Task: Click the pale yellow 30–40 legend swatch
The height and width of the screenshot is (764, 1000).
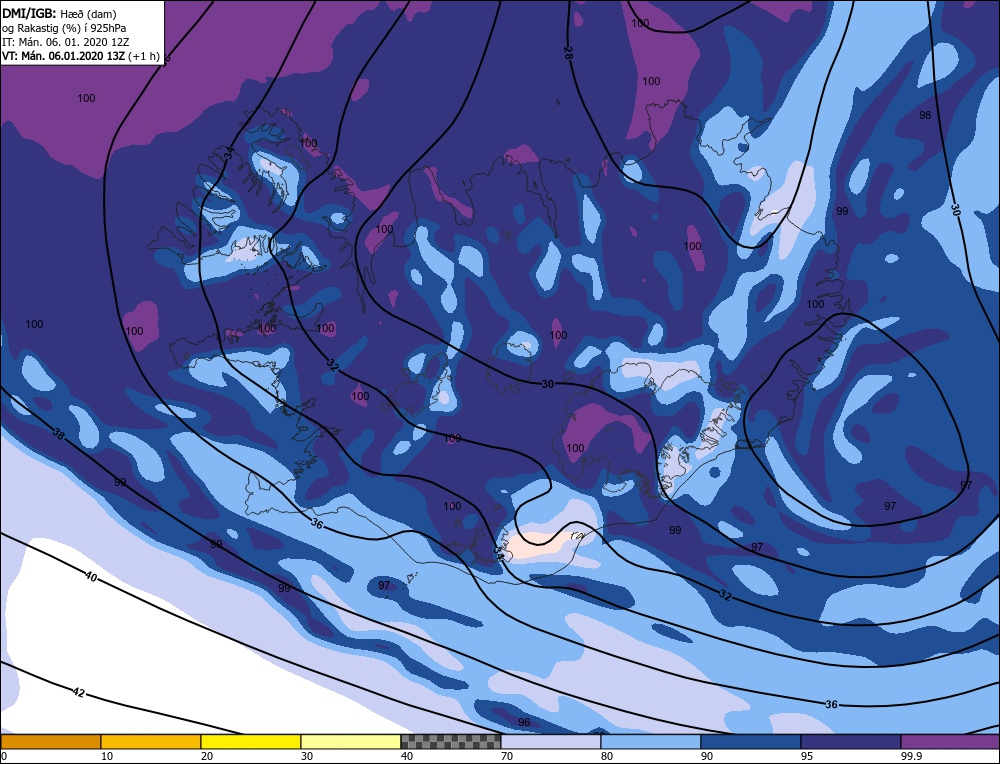Action: (351, 741)
